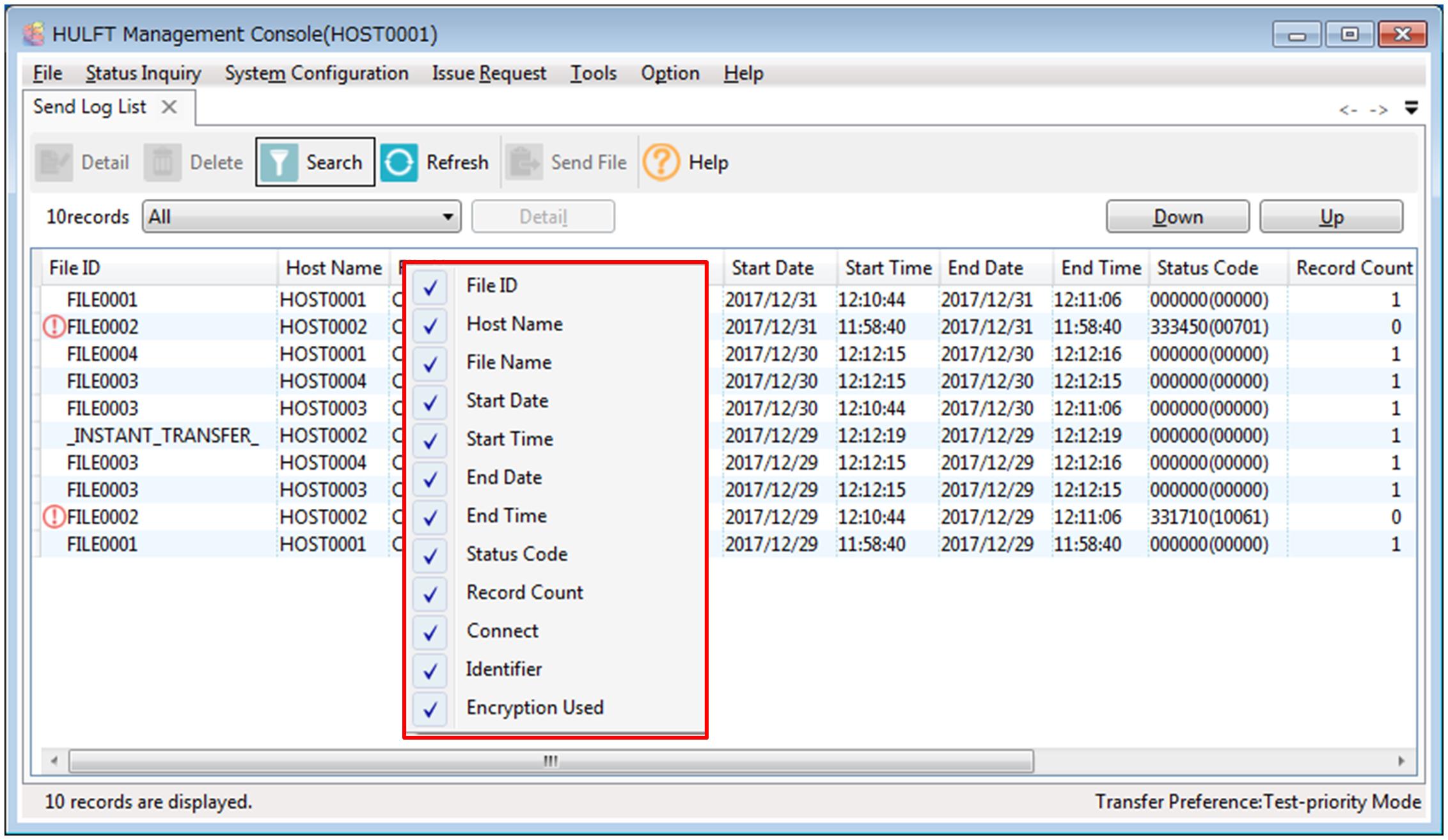Open the Issue Request menu
The image size is (1448, 840).
489,74
